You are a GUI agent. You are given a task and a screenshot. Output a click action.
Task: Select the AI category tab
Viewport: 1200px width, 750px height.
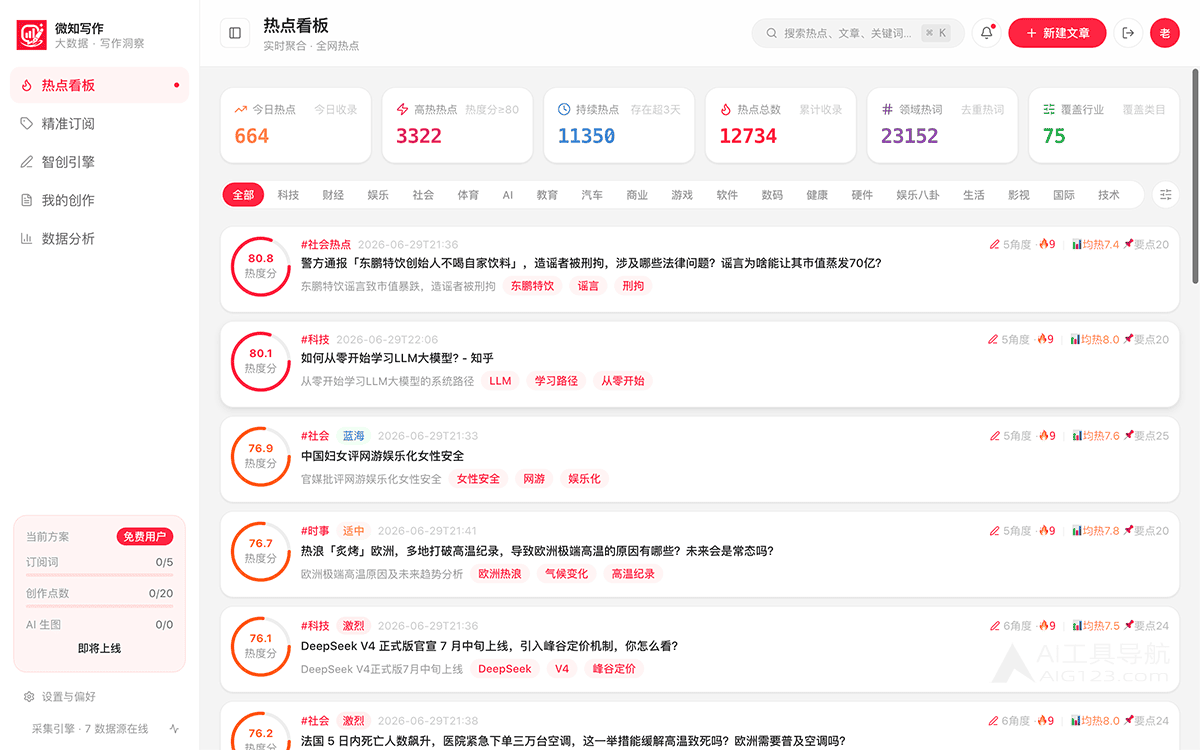click(x=508, y=195)
